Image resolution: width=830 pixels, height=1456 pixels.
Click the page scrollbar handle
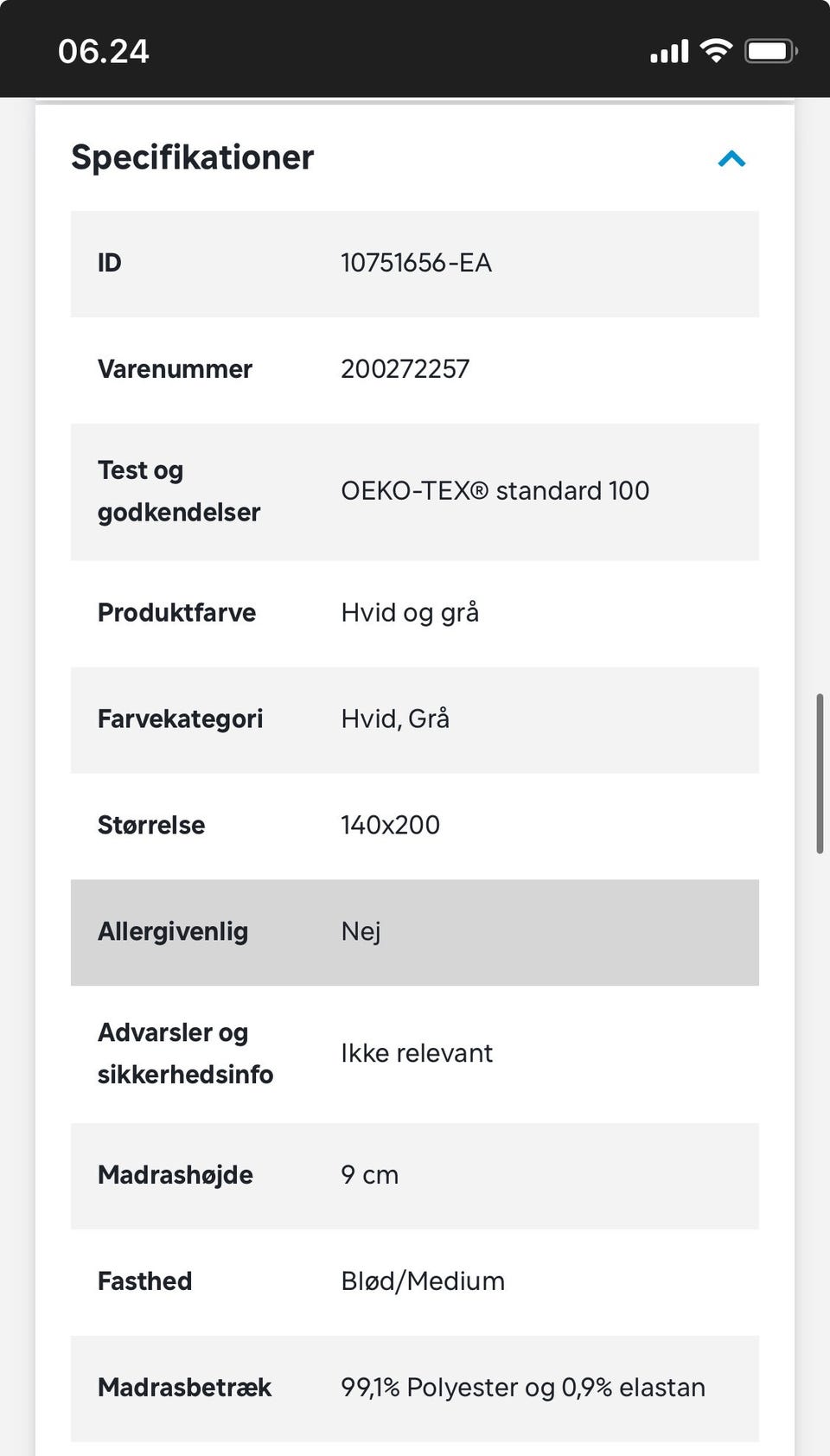[820, 773]
